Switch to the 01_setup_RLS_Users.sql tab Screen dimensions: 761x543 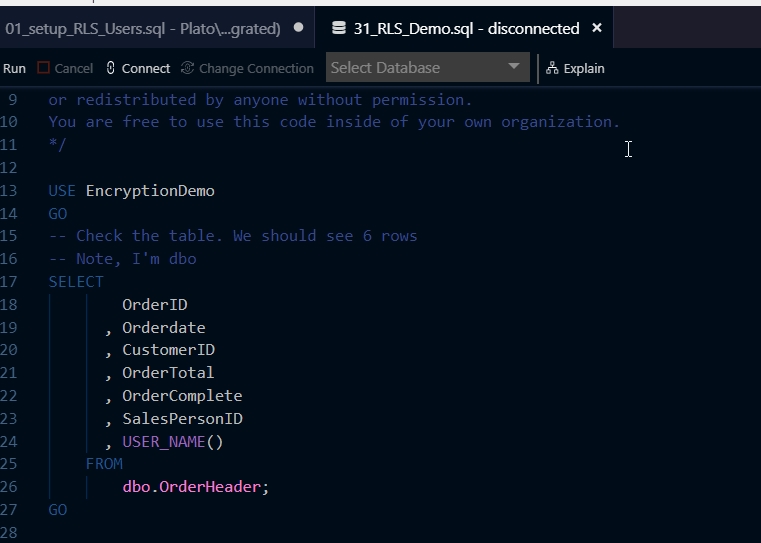tap(142, 28)
